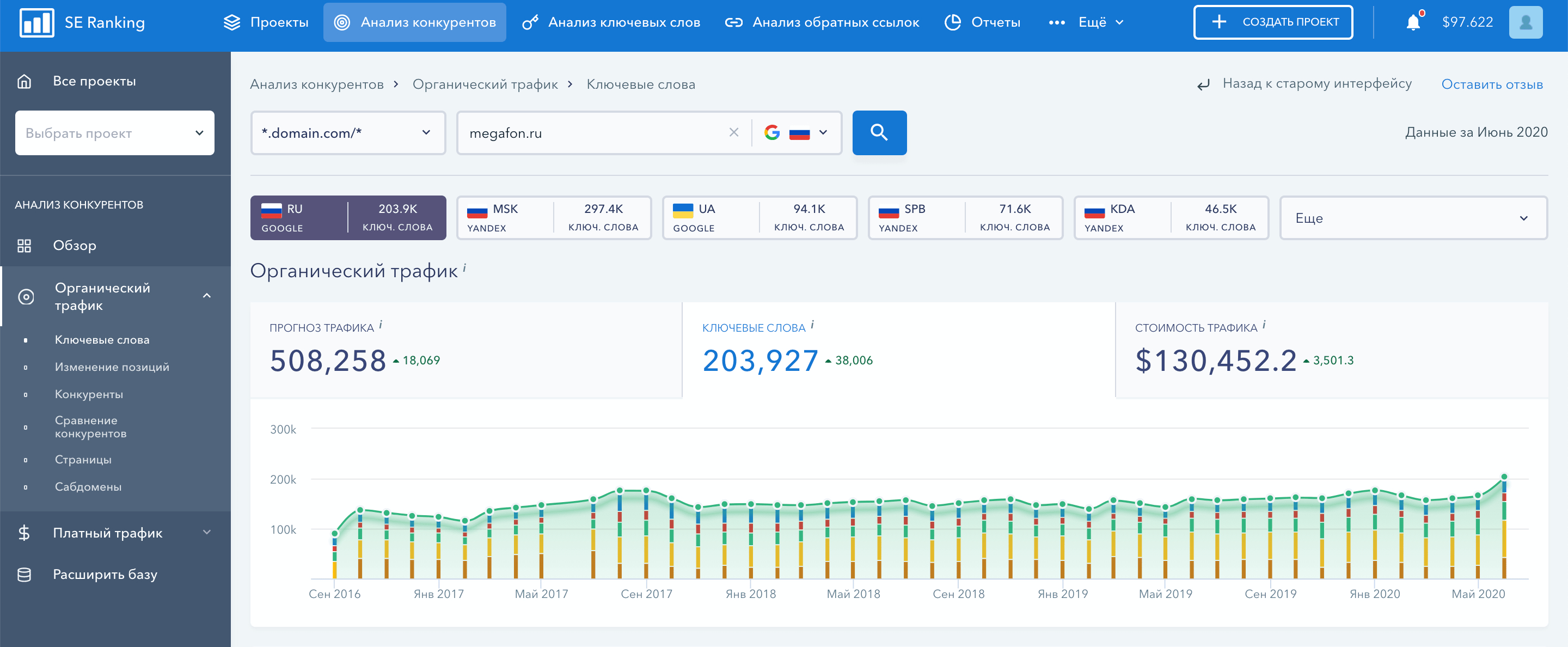Click the home icon for all projects
1568x647 pixels.
click(x=24, y=81)
